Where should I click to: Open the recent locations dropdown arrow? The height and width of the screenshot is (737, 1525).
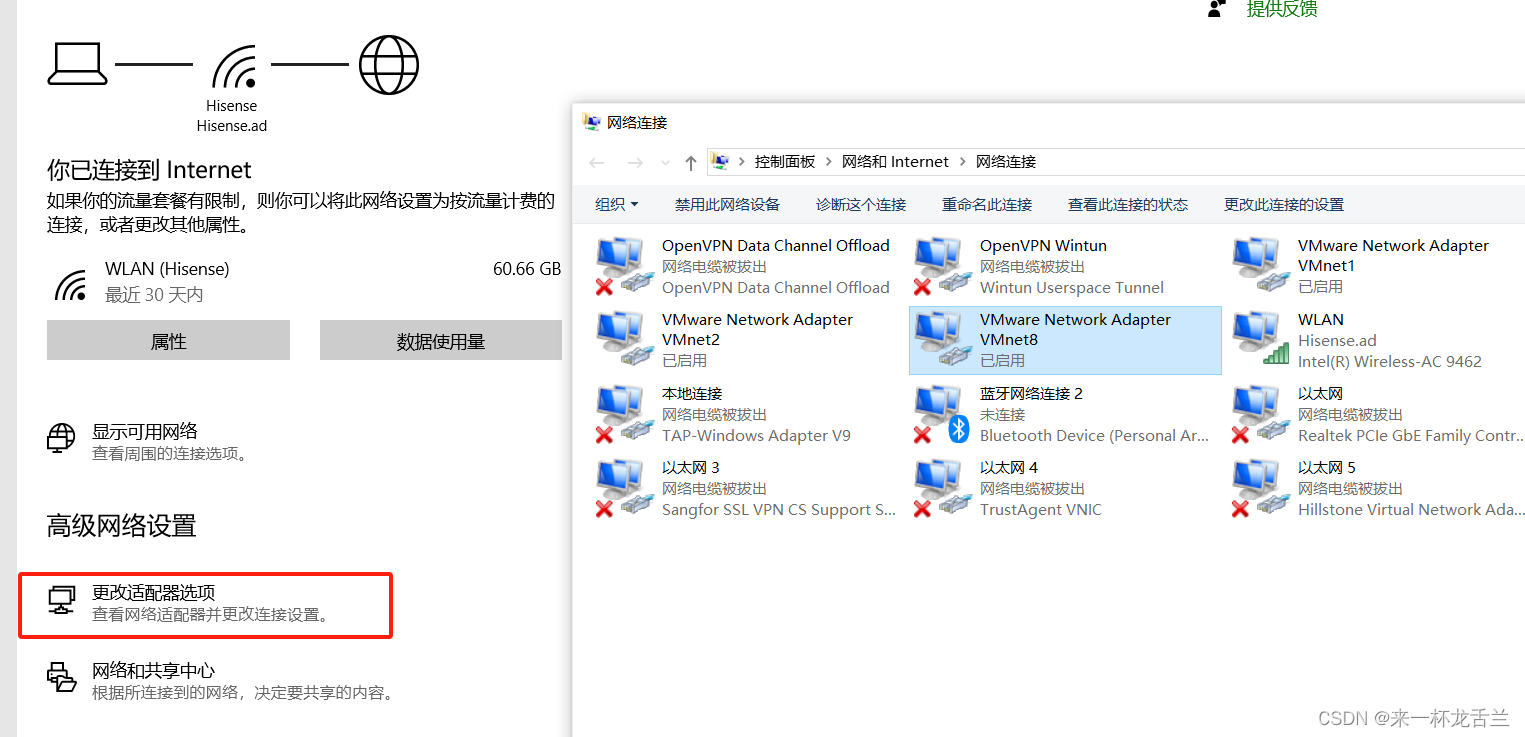click(664, 163)
